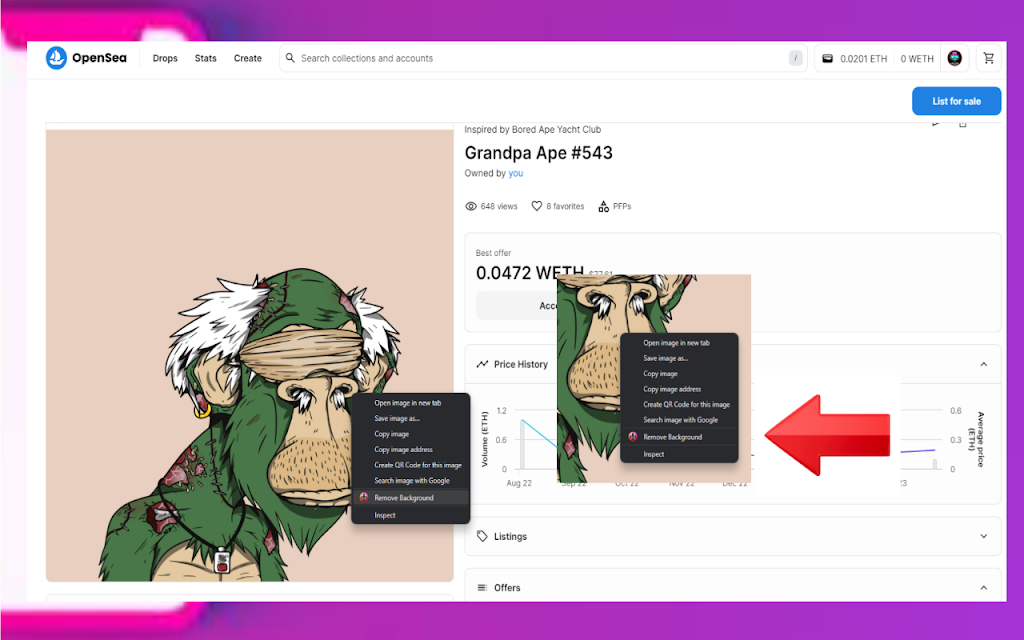Click the 1.2 value on volume axis
The image size is (1024, 640).
(502, 411)
